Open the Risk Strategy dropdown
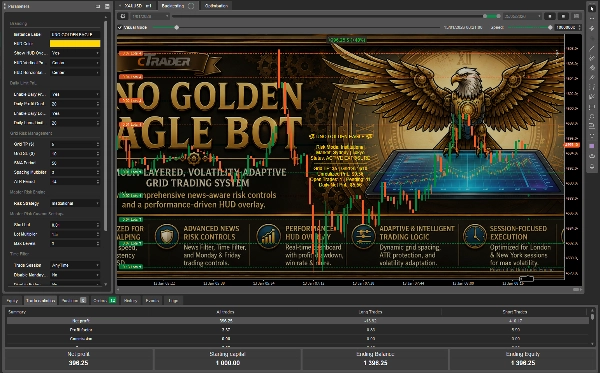 coord(75,203)
